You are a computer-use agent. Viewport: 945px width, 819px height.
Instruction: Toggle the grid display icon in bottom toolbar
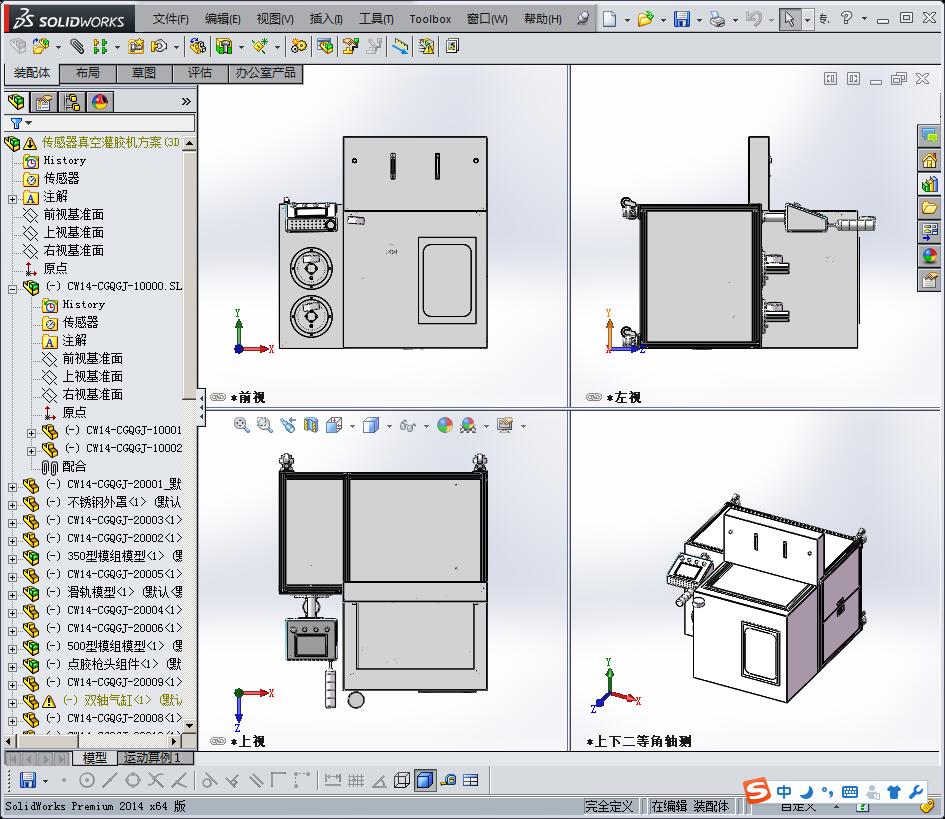(356, 780)
